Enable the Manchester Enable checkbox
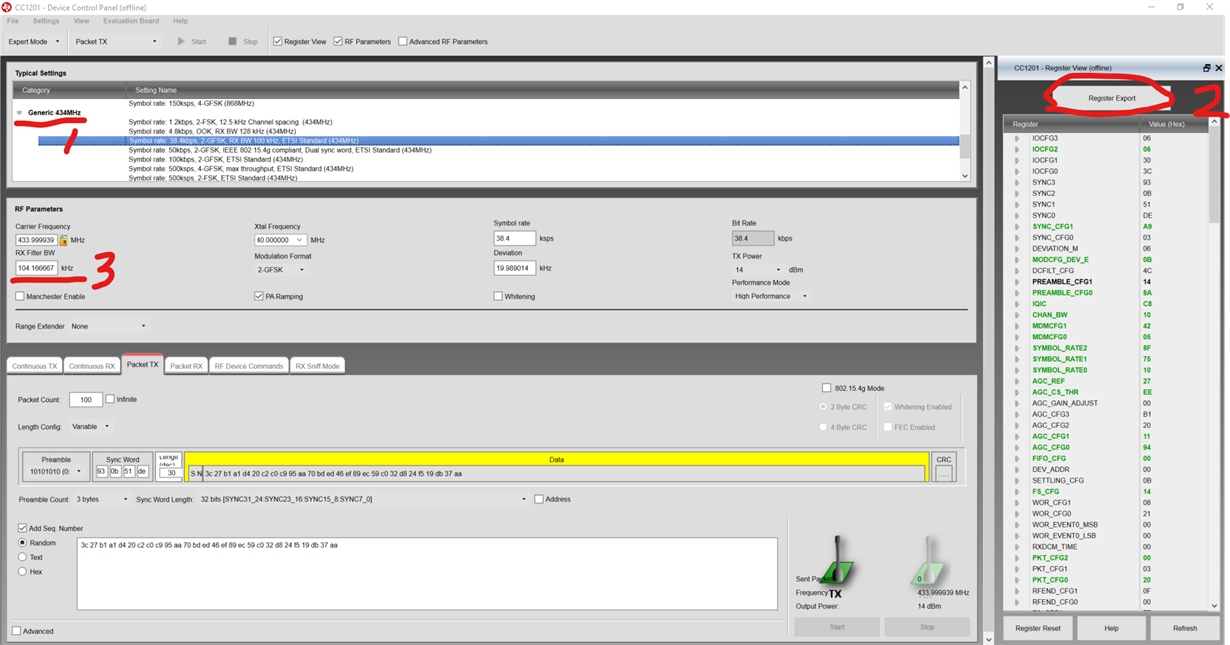Screen dimensions: 1230x645 coord(20,296)
